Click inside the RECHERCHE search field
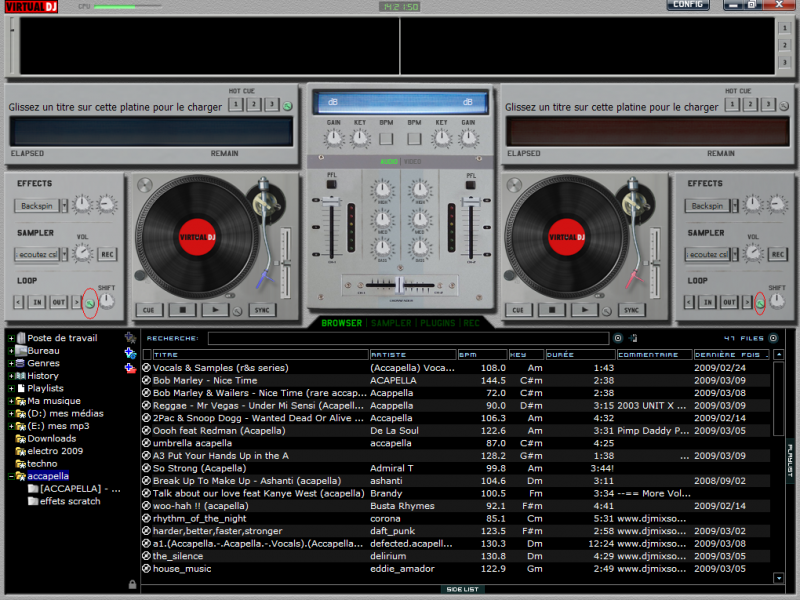This screenshot has width=800, height=600. click(400, 337)
